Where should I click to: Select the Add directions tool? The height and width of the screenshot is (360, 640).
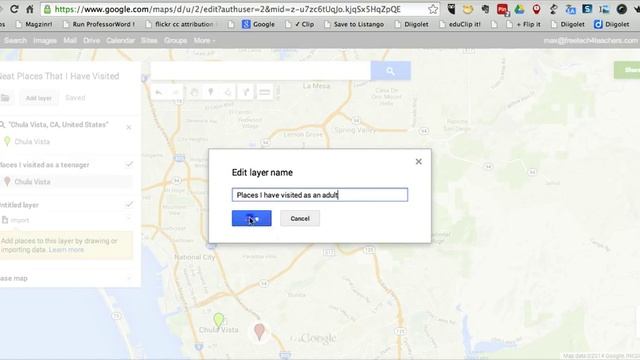(246, 93)
